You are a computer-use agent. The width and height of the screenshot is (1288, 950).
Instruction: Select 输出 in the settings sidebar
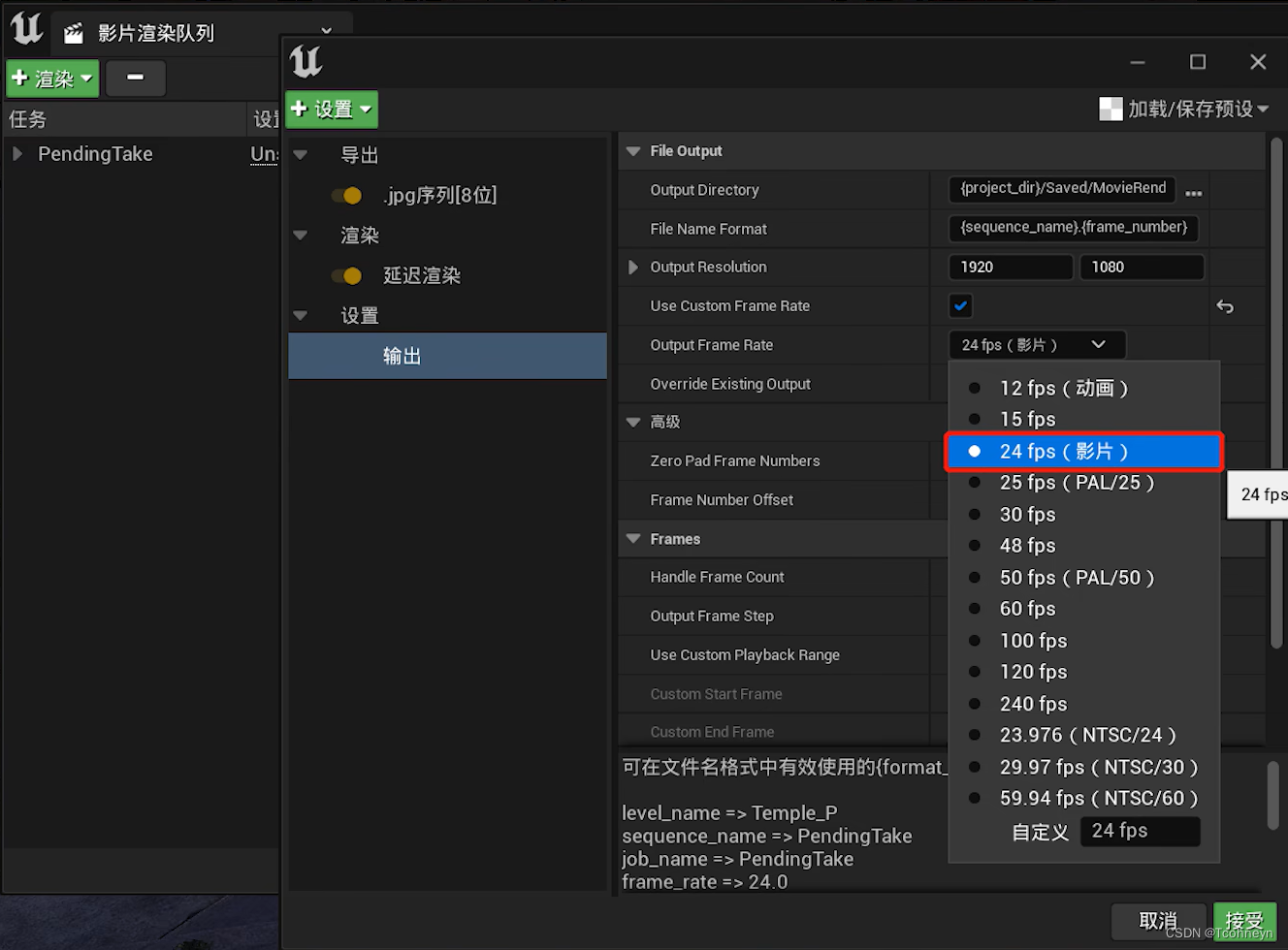click(x=402, y=356)
